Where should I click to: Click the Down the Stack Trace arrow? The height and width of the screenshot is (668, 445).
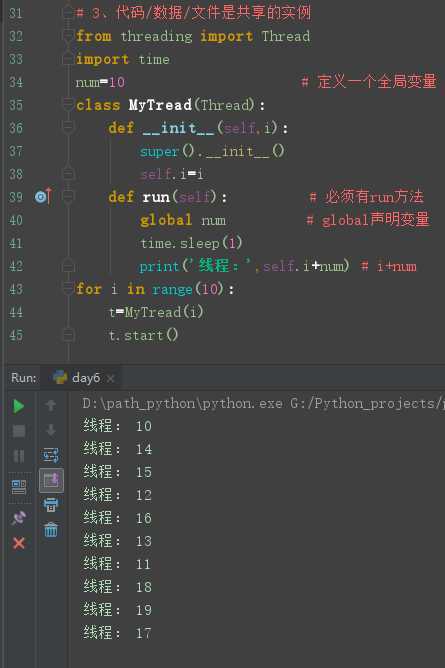coord(51,430)
